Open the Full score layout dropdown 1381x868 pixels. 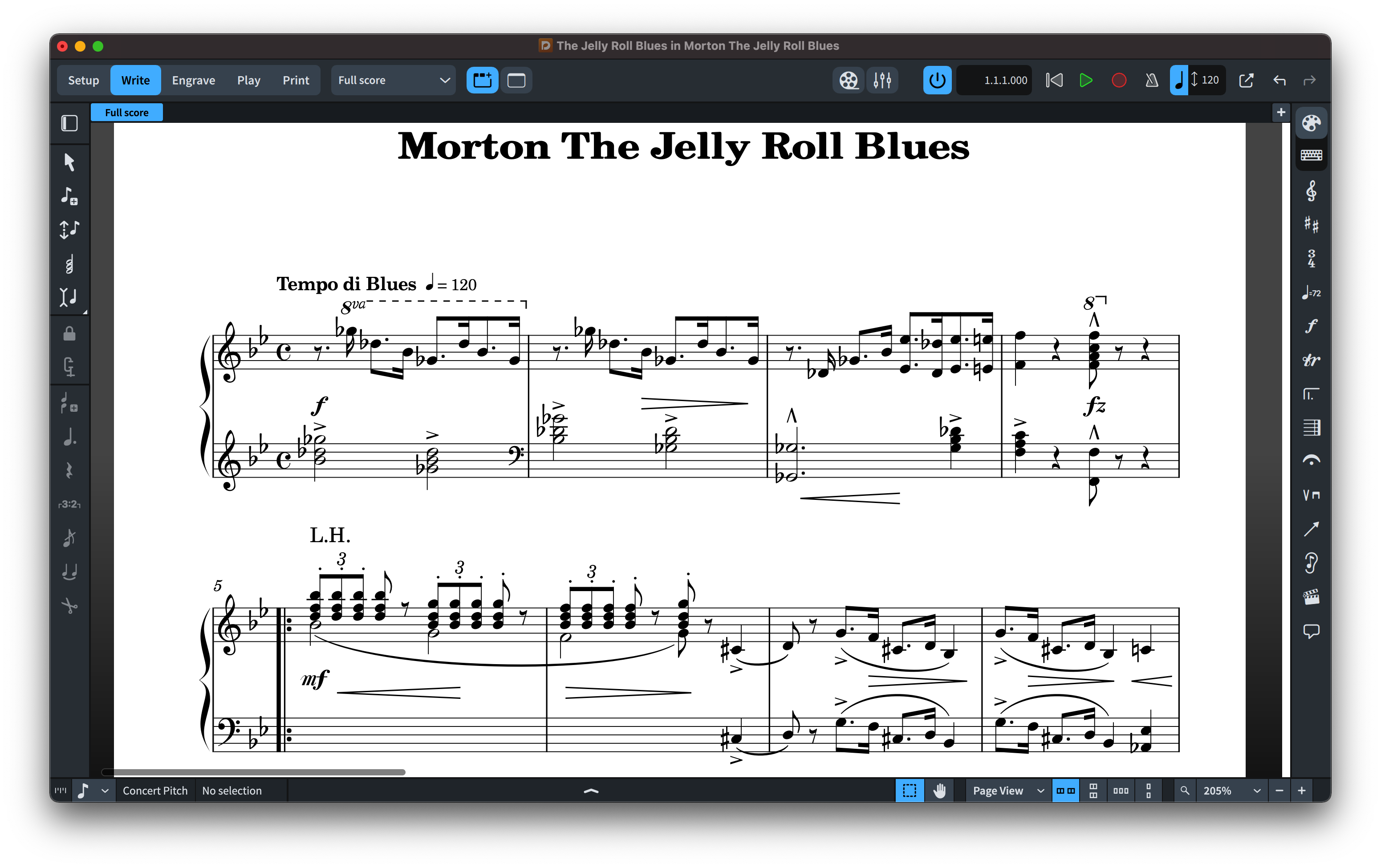[393, 80]
